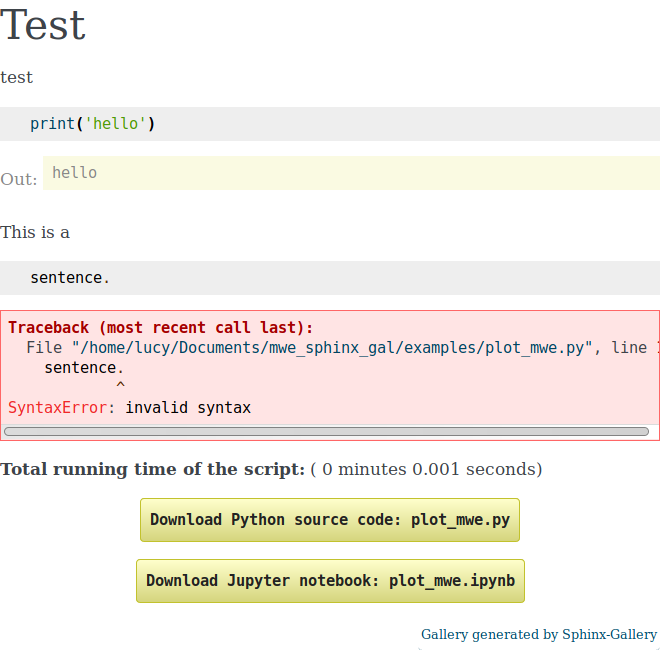Click Download Python source code button
660x650 pixels.
pos(330,520)
